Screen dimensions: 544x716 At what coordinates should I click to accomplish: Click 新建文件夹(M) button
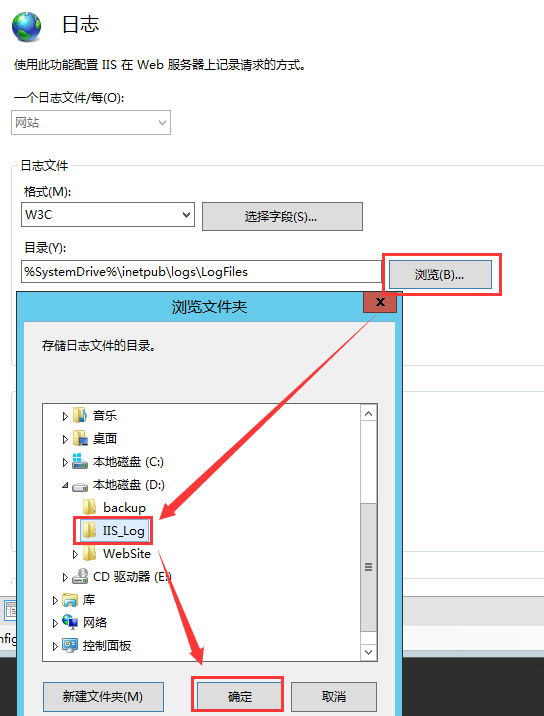tap(103, 697)
